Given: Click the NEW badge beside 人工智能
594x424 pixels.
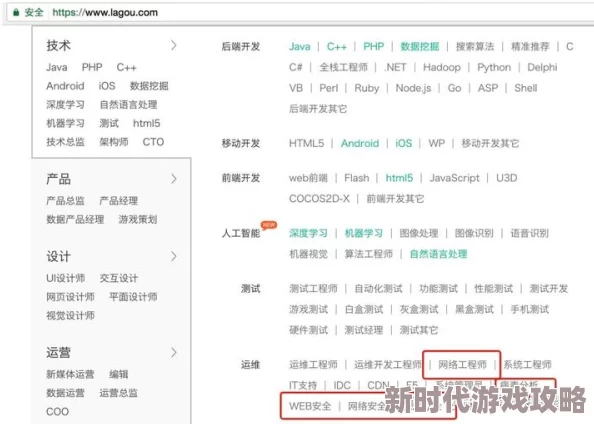Looking at the screenshot, I should (x=269, y=225).
